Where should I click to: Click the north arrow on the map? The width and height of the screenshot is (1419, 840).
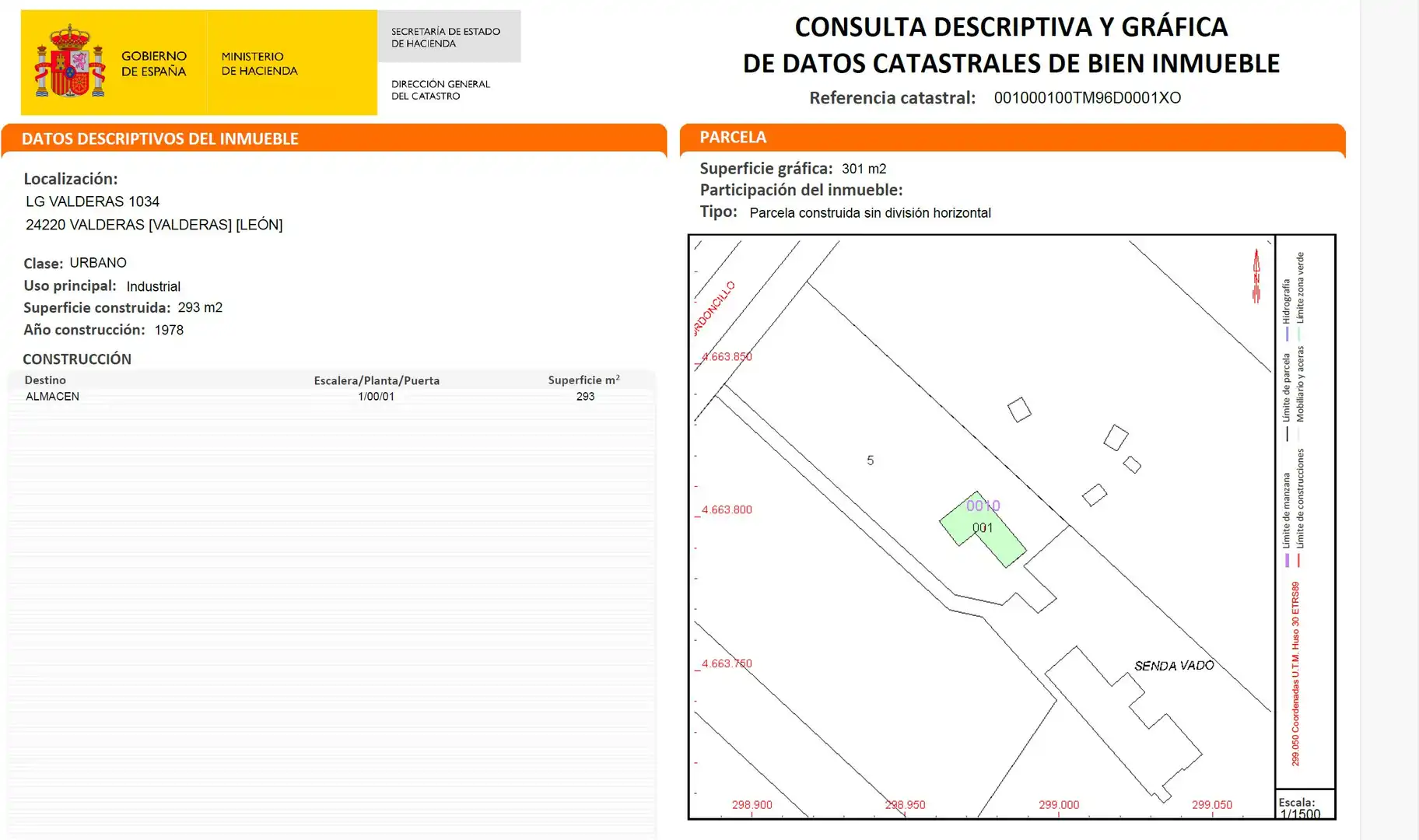(1256, 275)
